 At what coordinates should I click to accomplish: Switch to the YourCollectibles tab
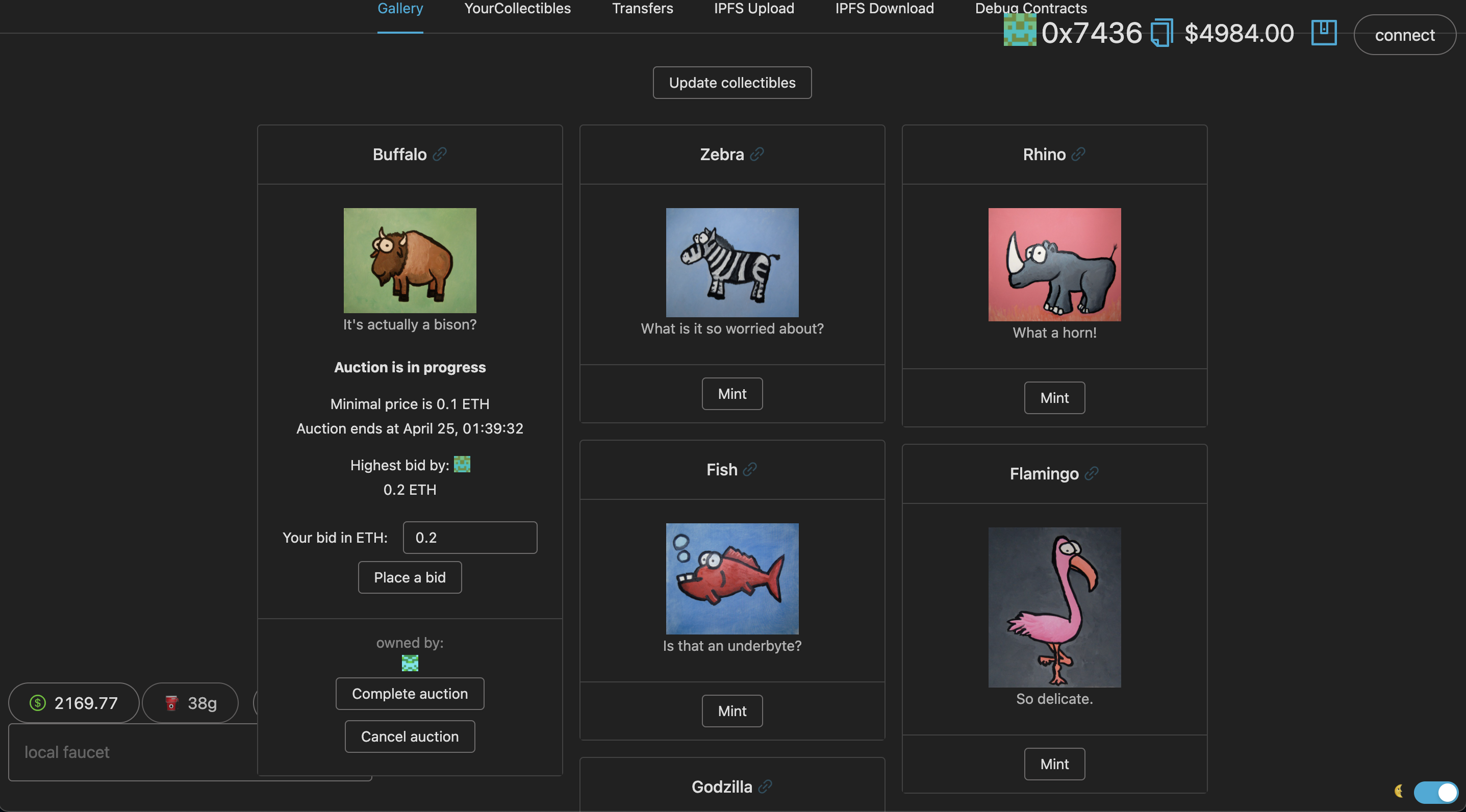(517, 9)
